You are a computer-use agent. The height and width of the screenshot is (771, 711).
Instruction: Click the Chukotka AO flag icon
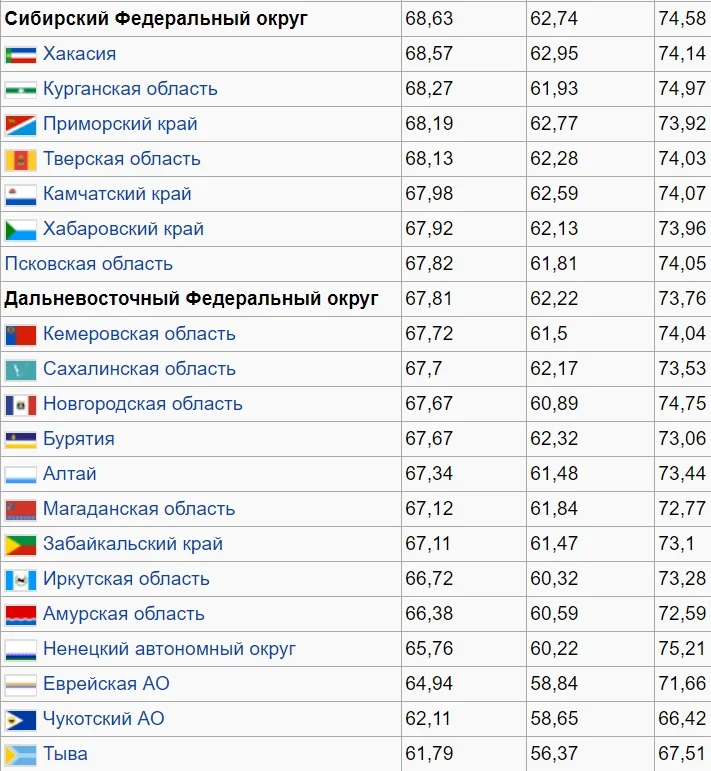click(21, 720)
